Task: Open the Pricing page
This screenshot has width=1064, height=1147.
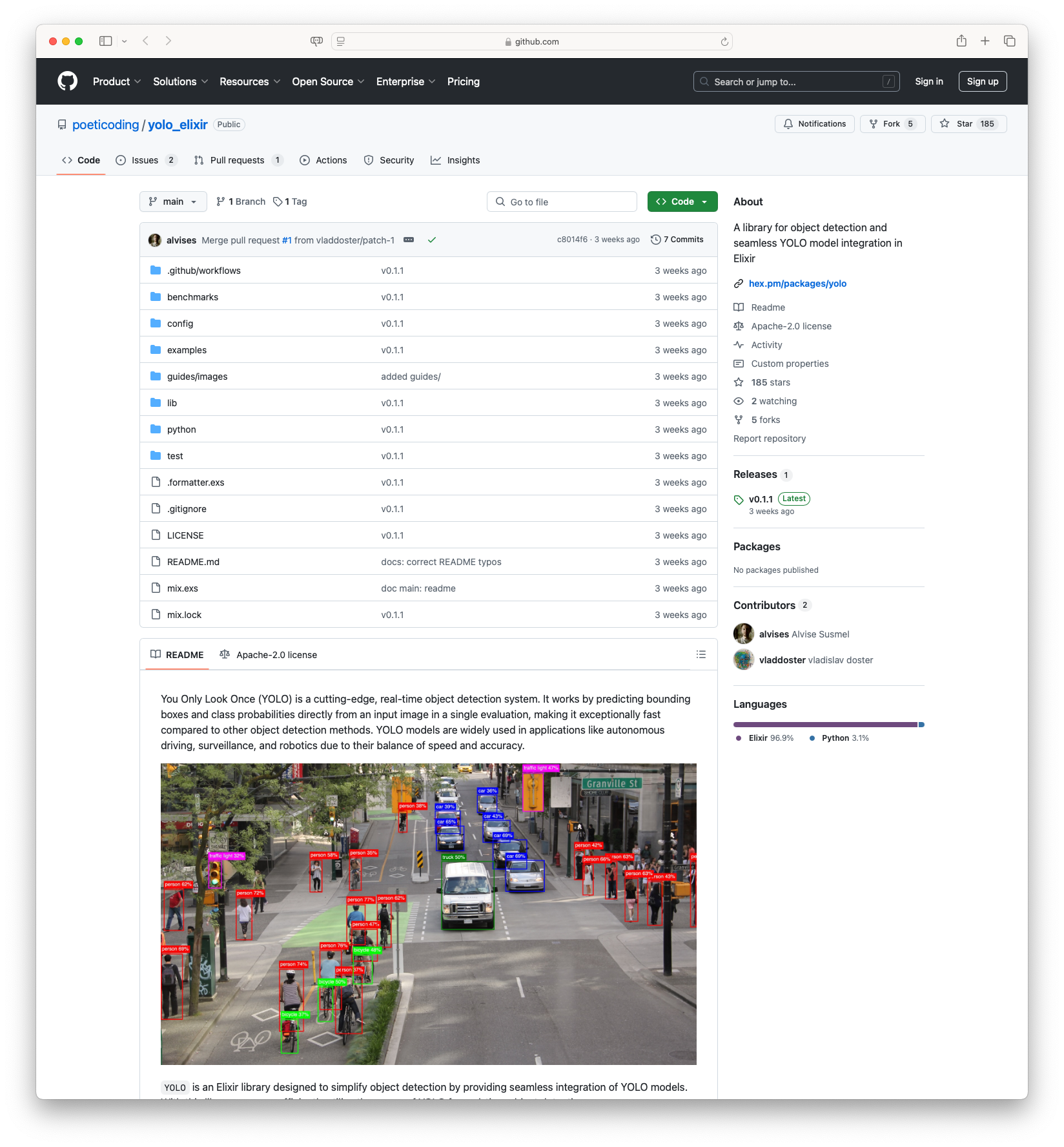Action: click(x=464, y=81)
